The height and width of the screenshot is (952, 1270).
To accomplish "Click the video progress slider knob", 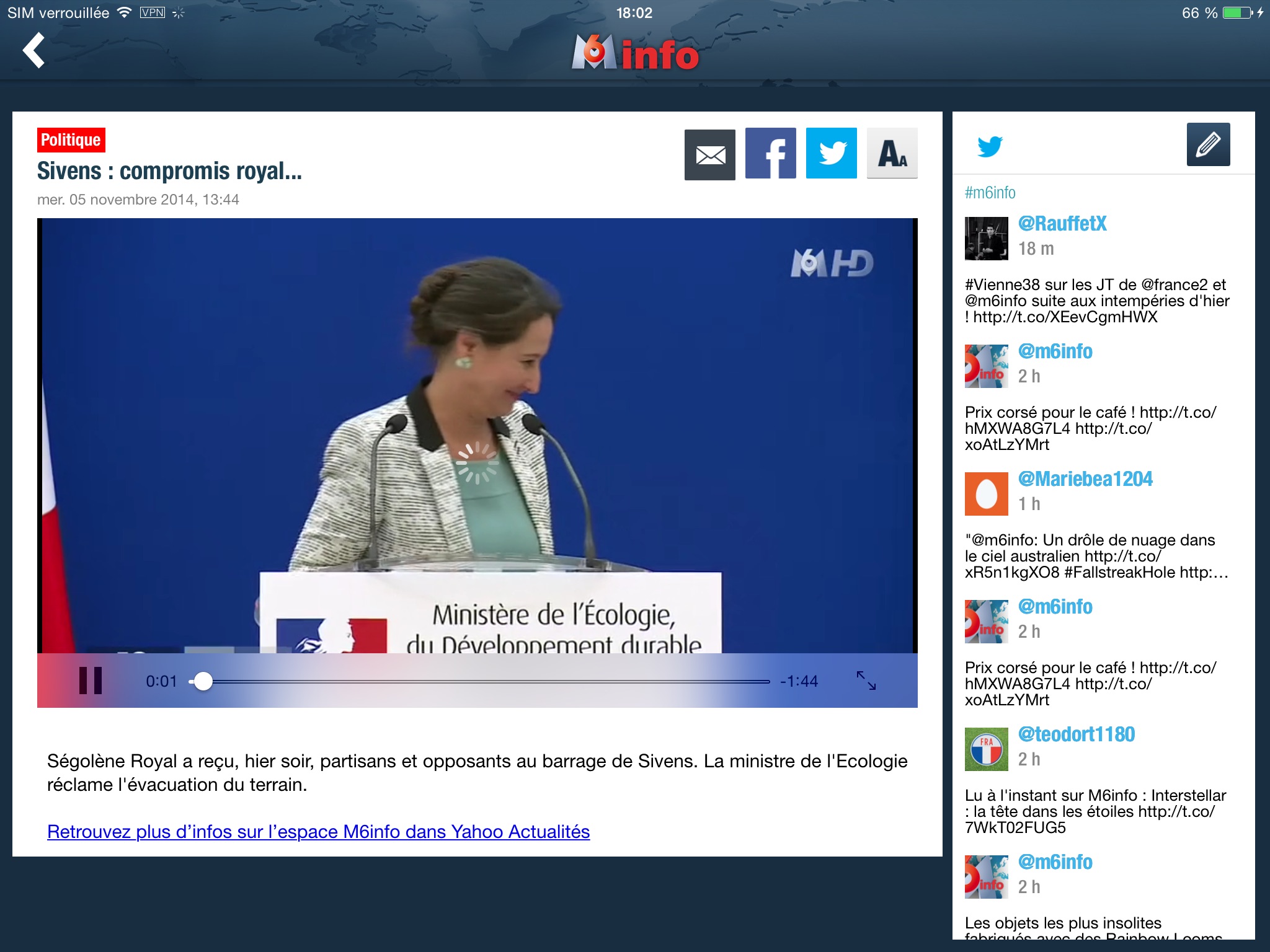I will (203, 681).
